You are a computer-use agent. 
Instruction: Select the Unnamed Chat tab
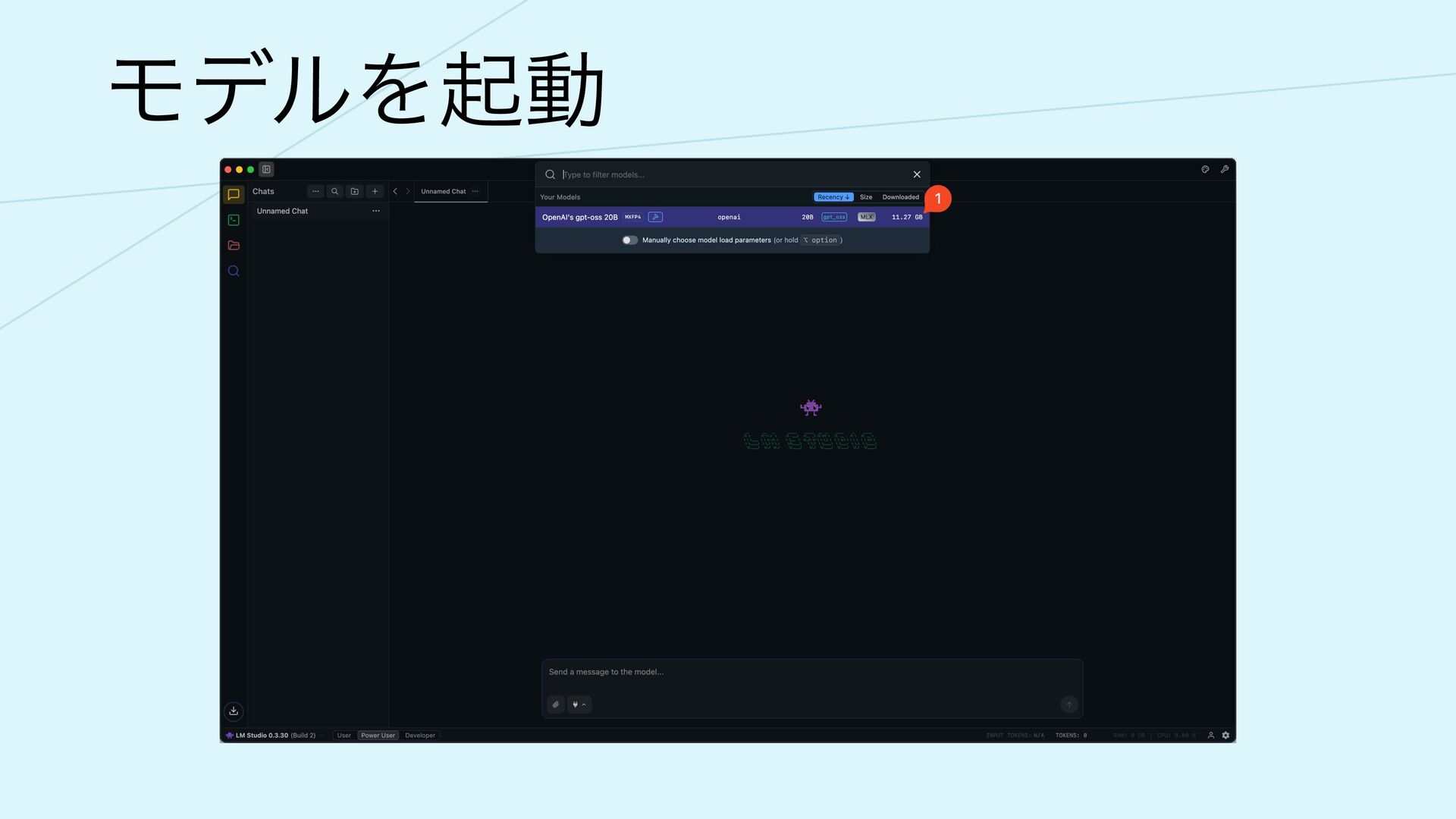[443, 192]
